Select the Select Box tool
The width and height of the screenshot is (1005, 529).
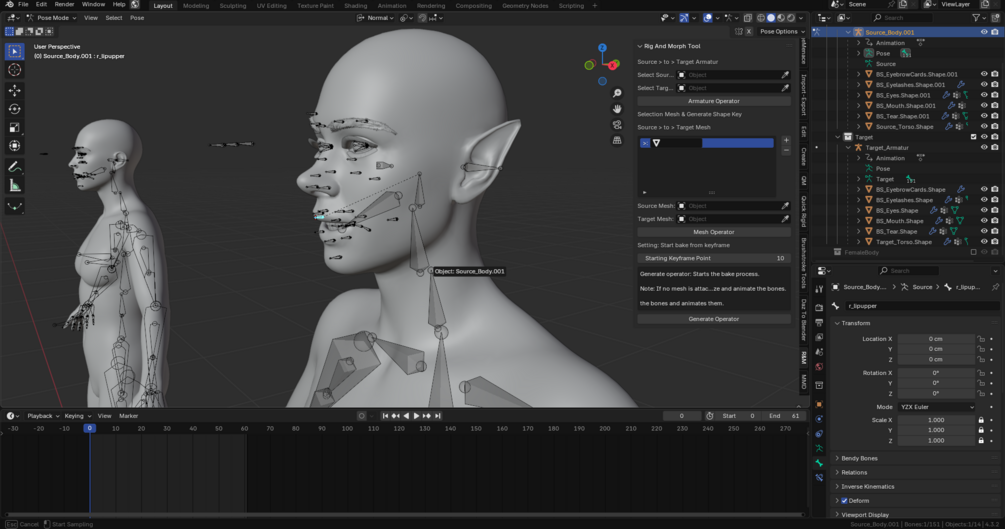coord(15,51)
